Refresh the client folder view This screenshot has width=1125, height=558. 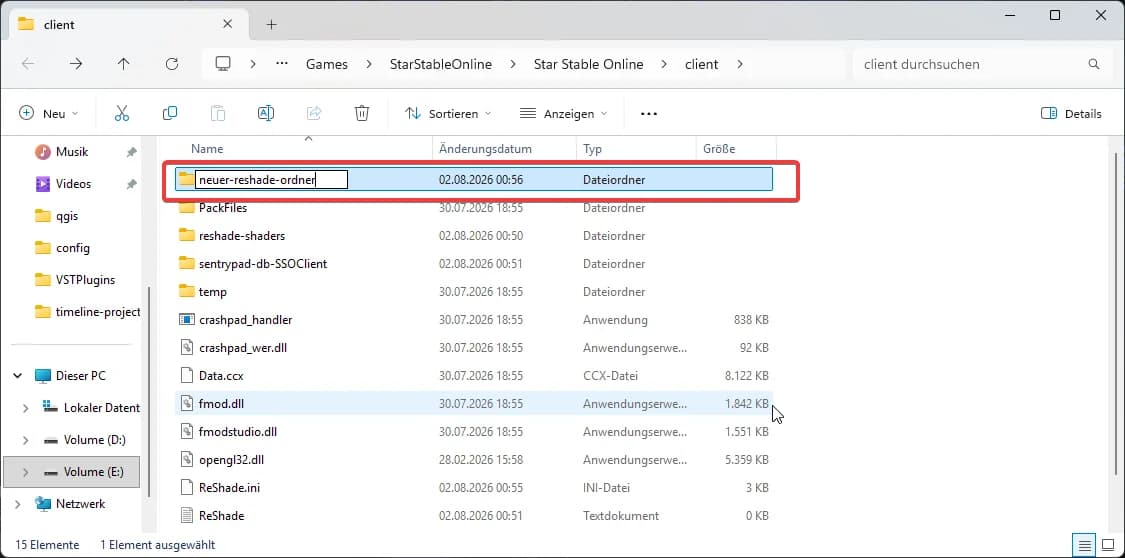[171, 64]
